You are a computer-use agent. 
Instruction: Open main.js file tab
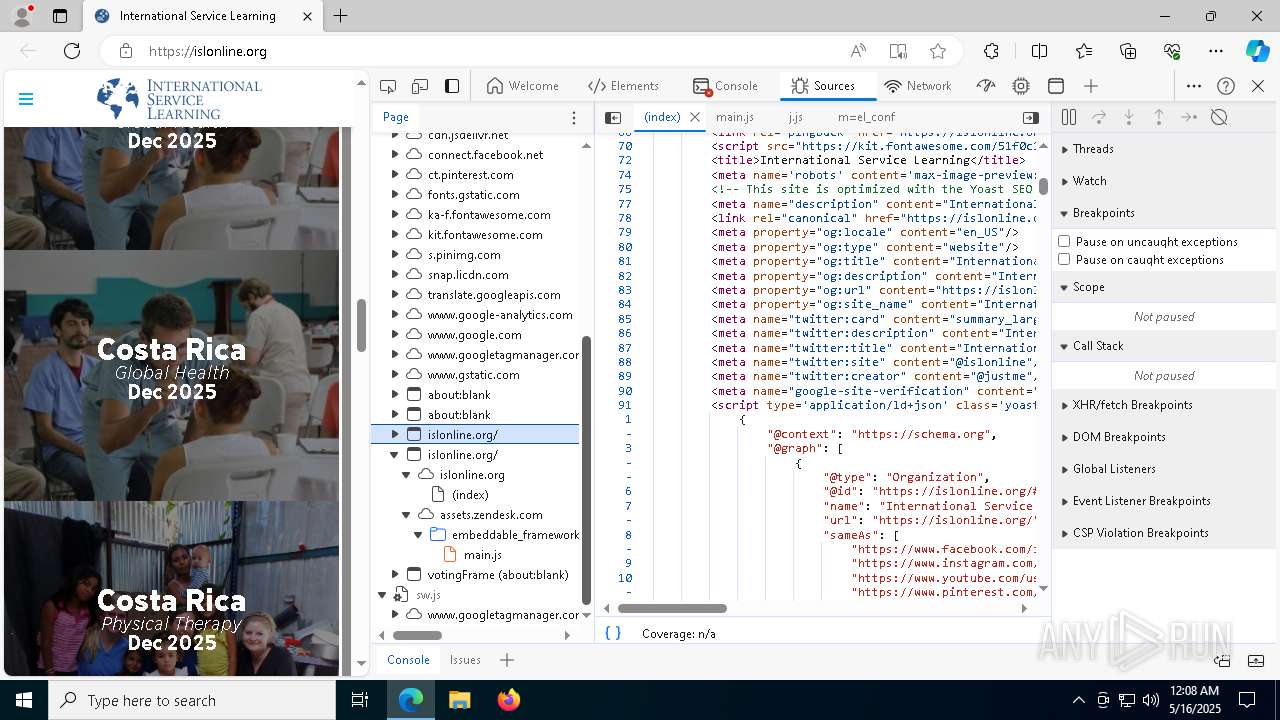tap(735, 117)
